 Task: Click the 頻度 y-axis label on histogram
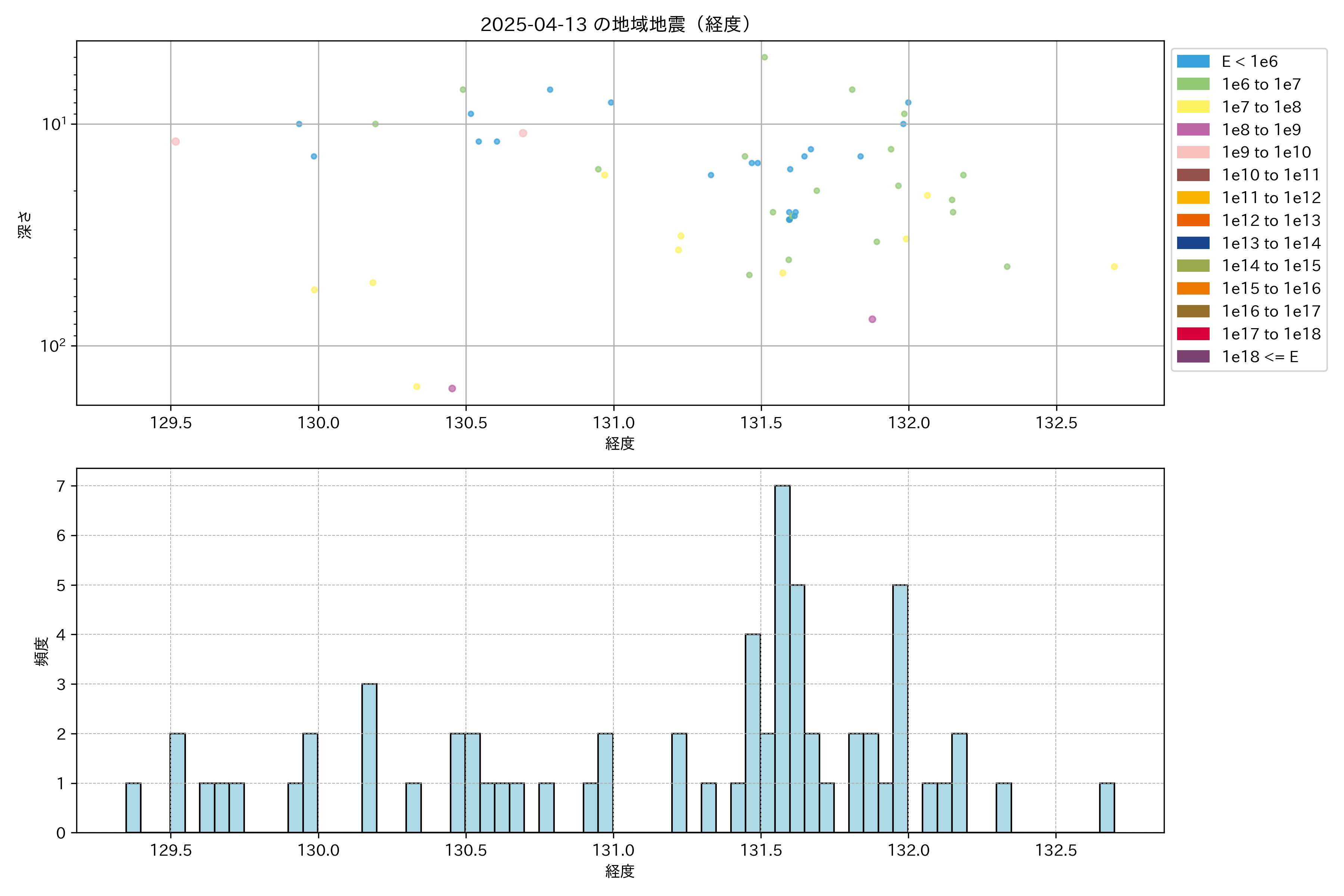42,651
